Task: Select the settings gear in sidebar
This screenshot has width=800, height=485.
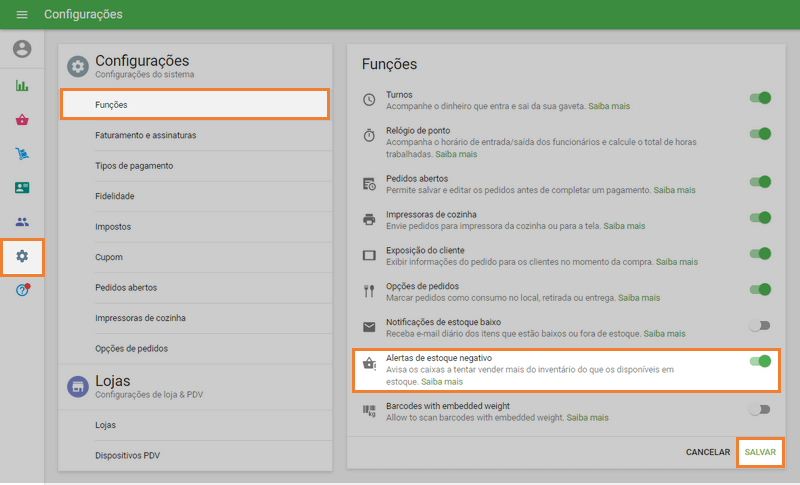Action: [x=22, y=256]
